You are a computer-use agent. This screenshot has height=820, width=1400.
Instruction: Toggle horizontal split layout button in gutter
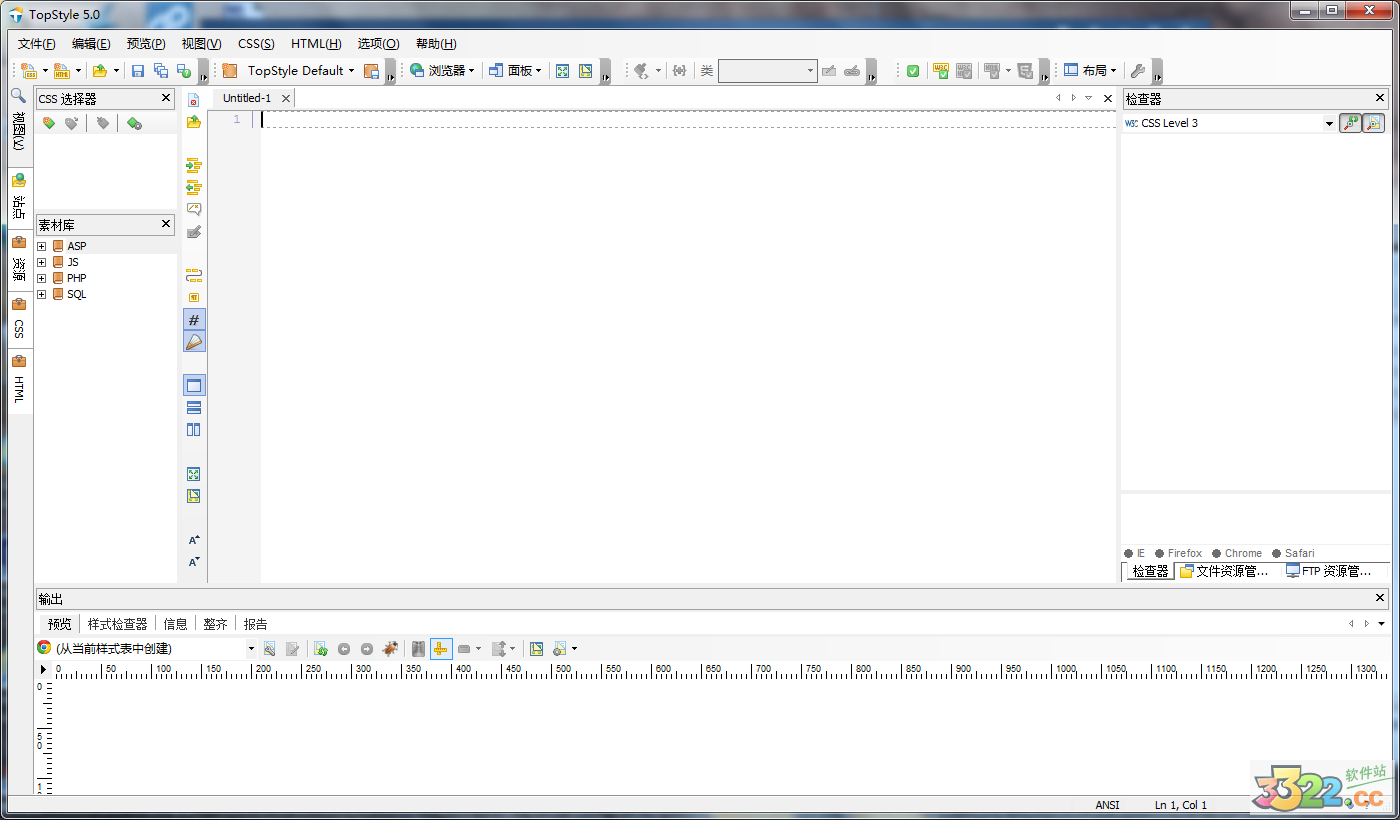(194, 408)
